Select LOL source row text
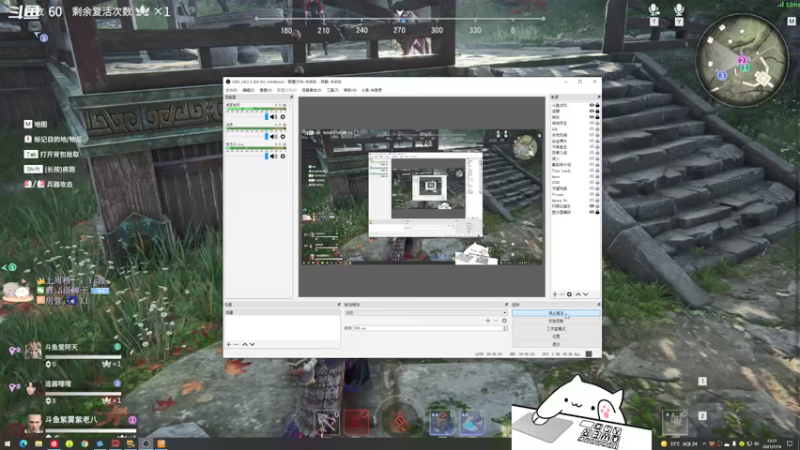 (555, 129)
